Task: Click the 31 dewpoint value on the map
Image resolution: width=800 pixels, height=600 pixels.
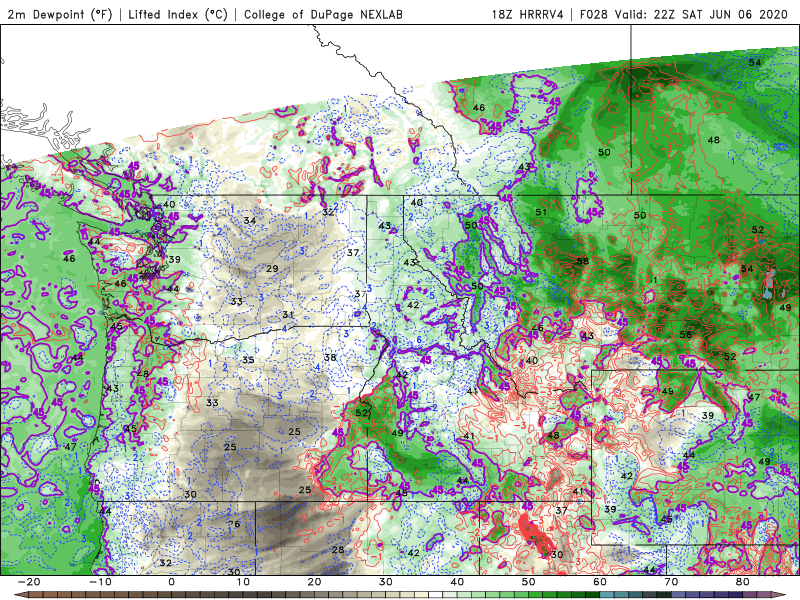Action: click(x=288, y=314)
